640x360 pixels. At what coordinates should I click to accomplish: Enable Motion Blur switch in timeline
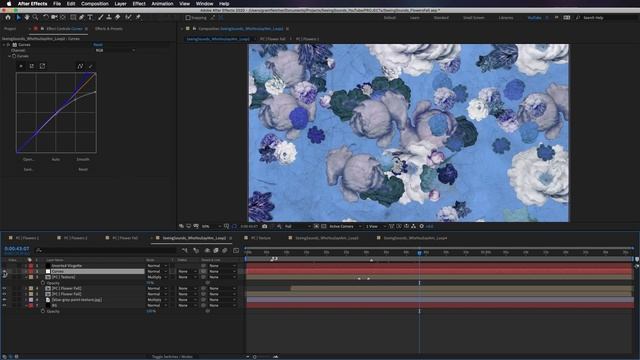coord(224,250)
